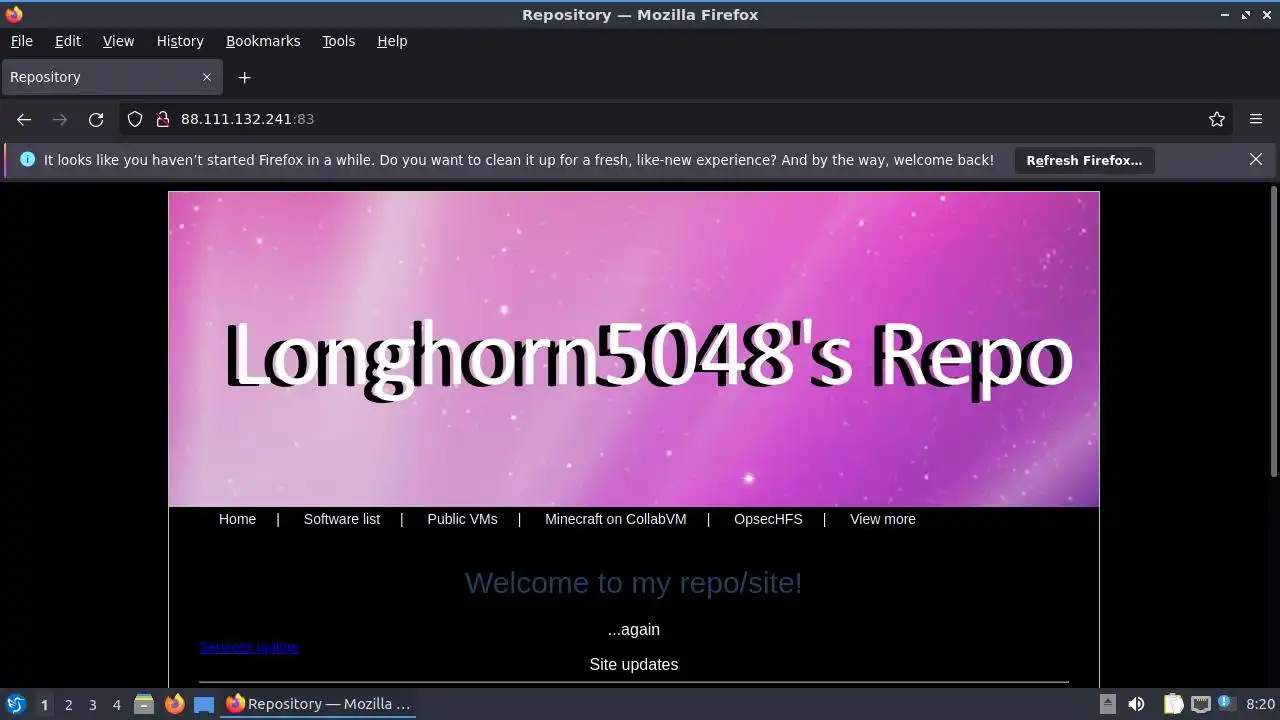Switch to workspace 1
The height and width of the screenshot is (720, 1280).
44,704
